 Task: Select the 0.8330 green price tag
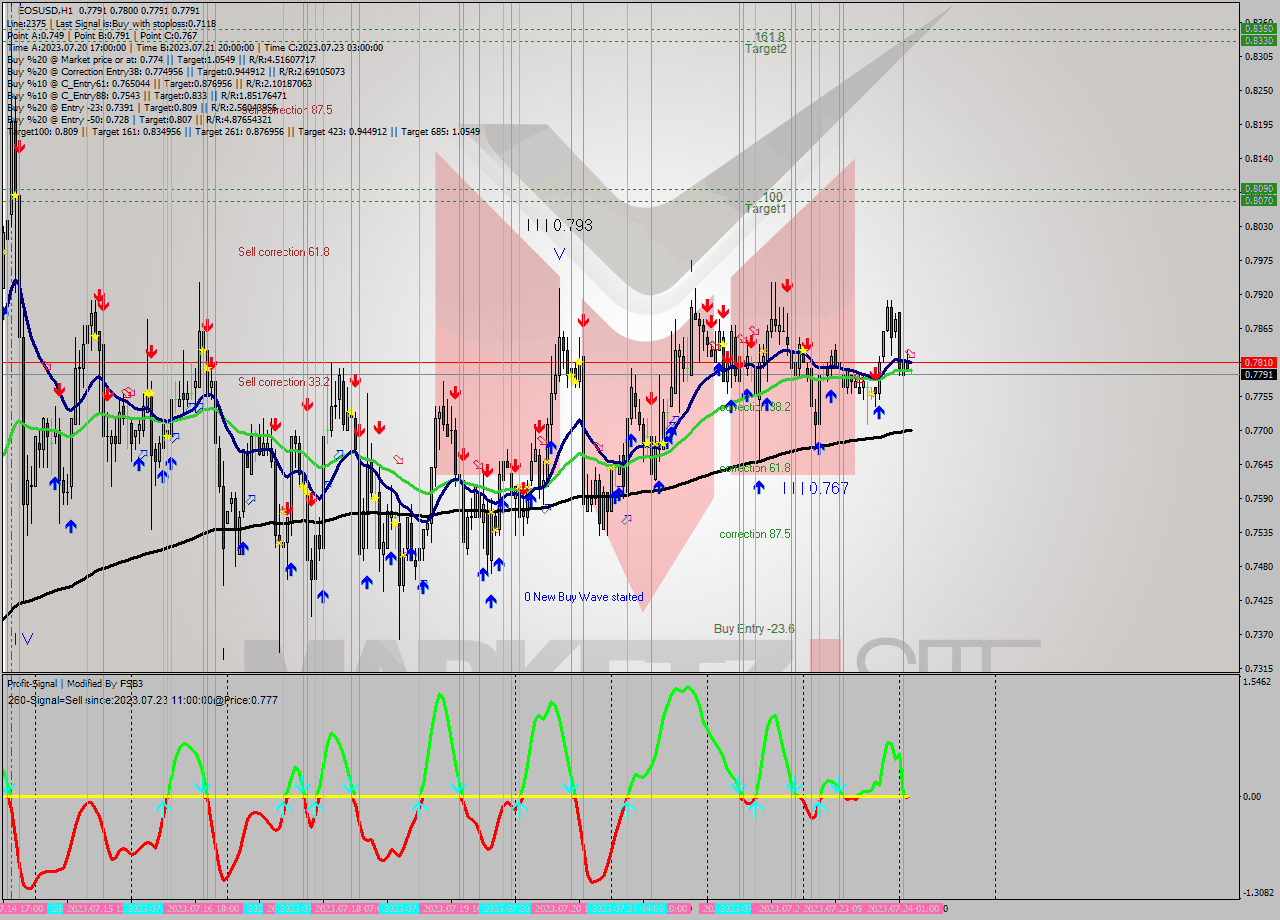1257,40
